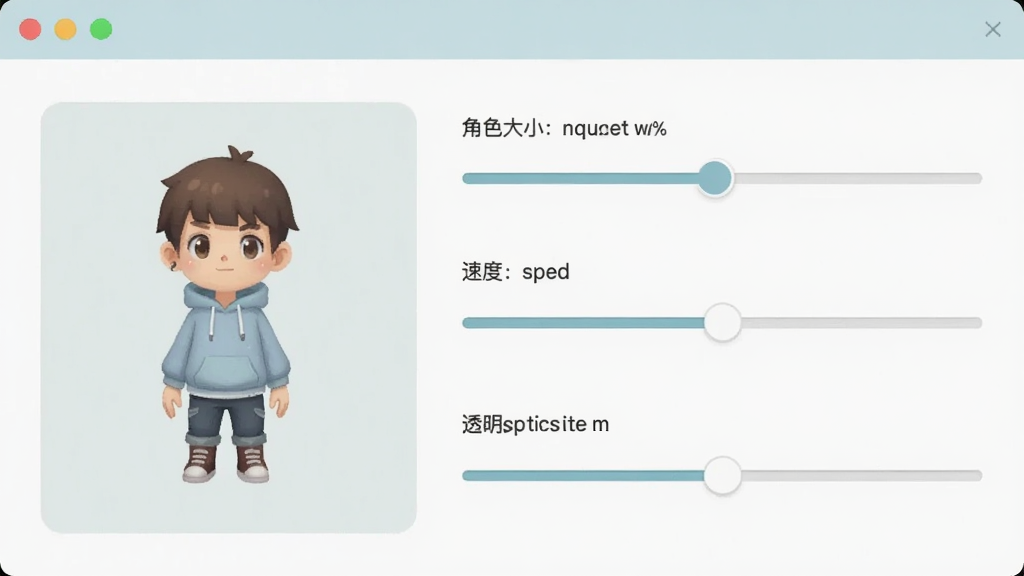Click the unfilled track of 角色大小 slider

[857, 178]
